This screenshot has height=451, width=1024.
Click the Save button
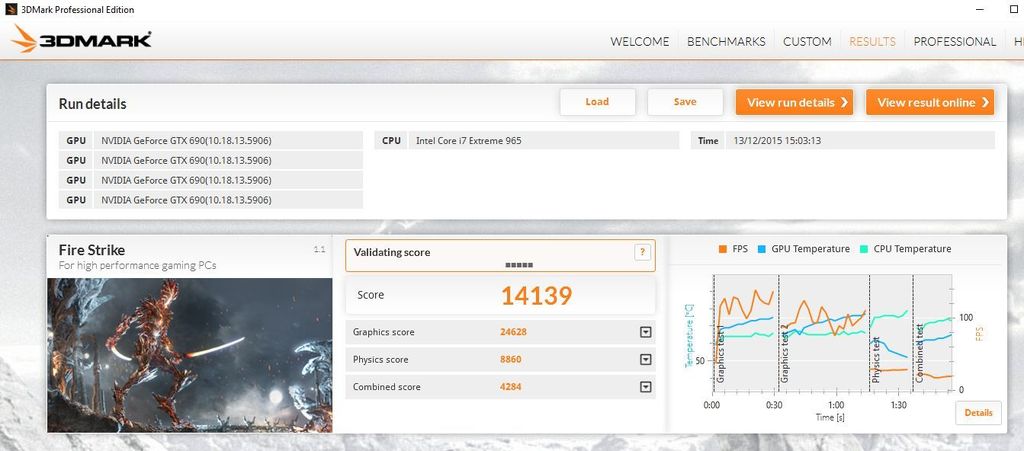click(x=685, y=102)
